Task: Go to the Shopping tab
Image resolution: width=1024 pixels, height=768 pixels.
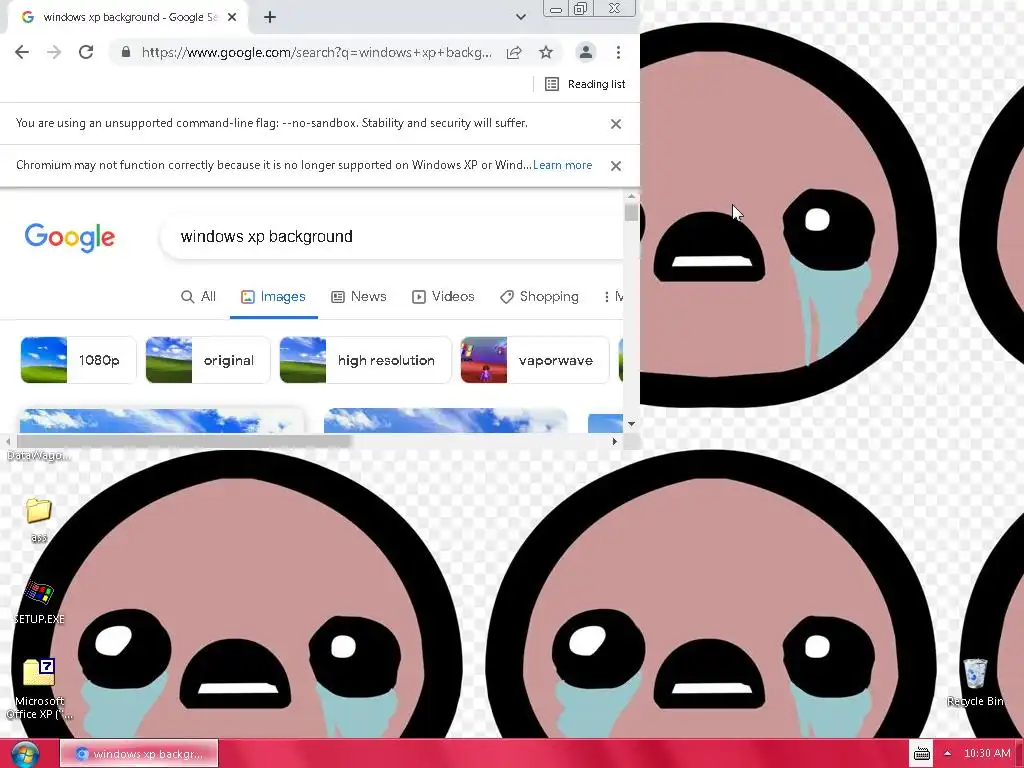Action: [539, 296]
